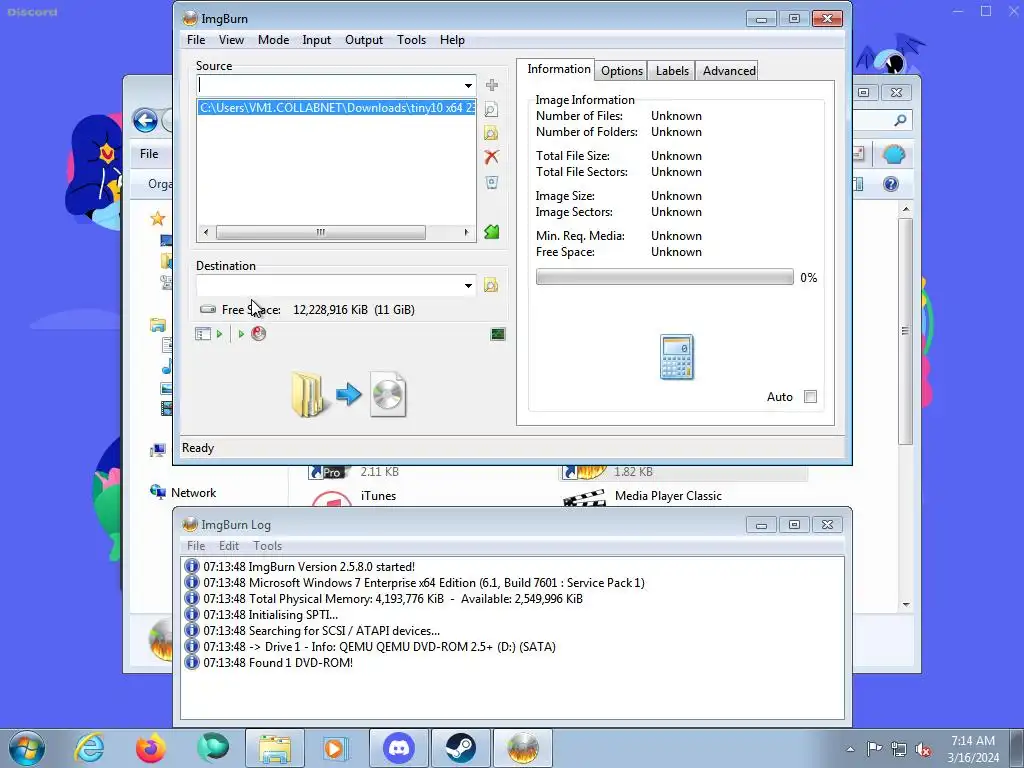The height and width of the screenshot is (768, 1024).
Task: Click the muted volume tray icon
Action: tap(923, 749)
